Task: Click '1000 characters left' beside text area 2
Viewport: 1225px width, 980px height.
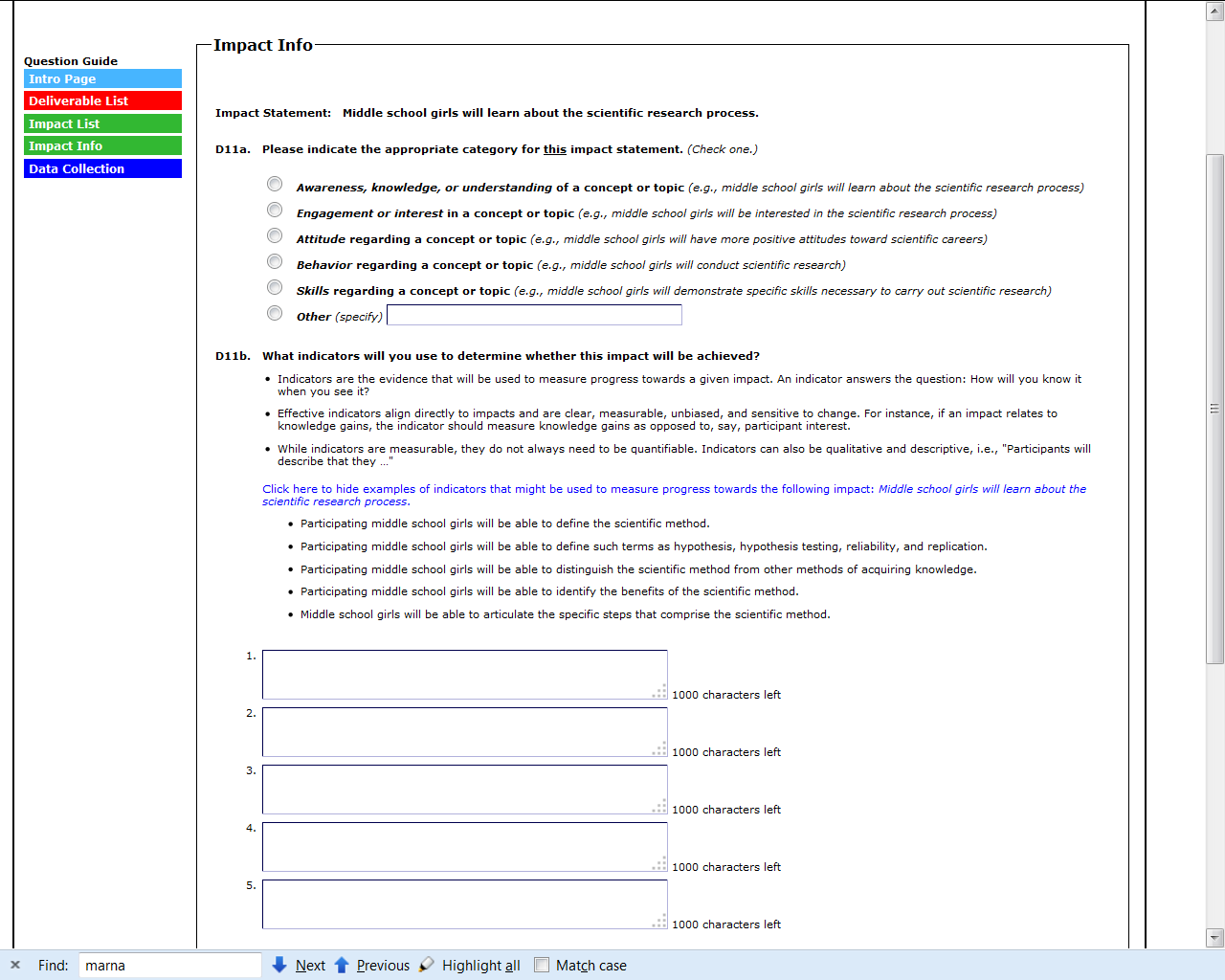Action: (726, 752)
